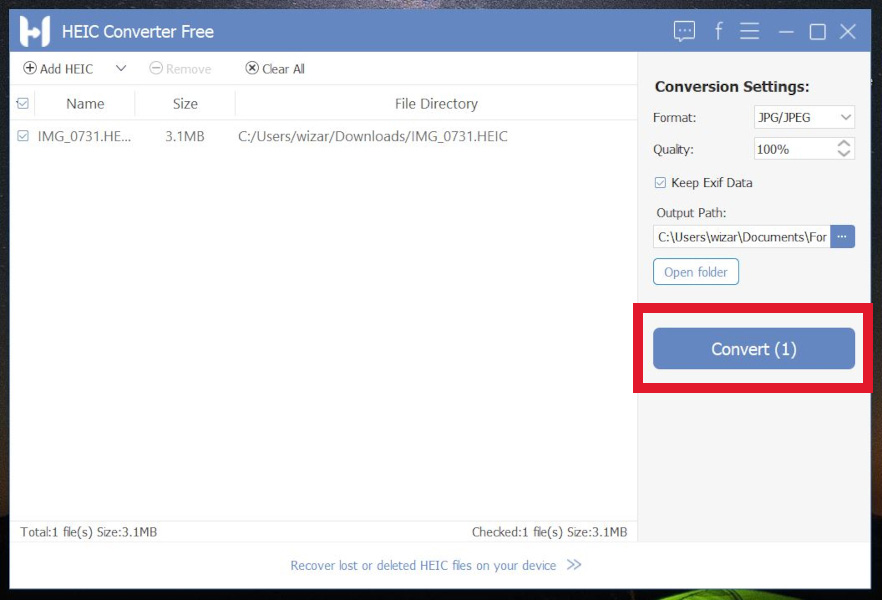This screenshot has width=882, height=600.
Task: Open the recover deleted HEIC files link
Action: click(x=423, y=565)
